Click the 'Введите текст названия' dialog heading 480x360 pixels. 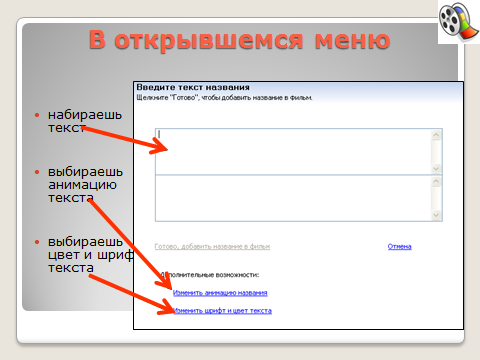[193, 87]
